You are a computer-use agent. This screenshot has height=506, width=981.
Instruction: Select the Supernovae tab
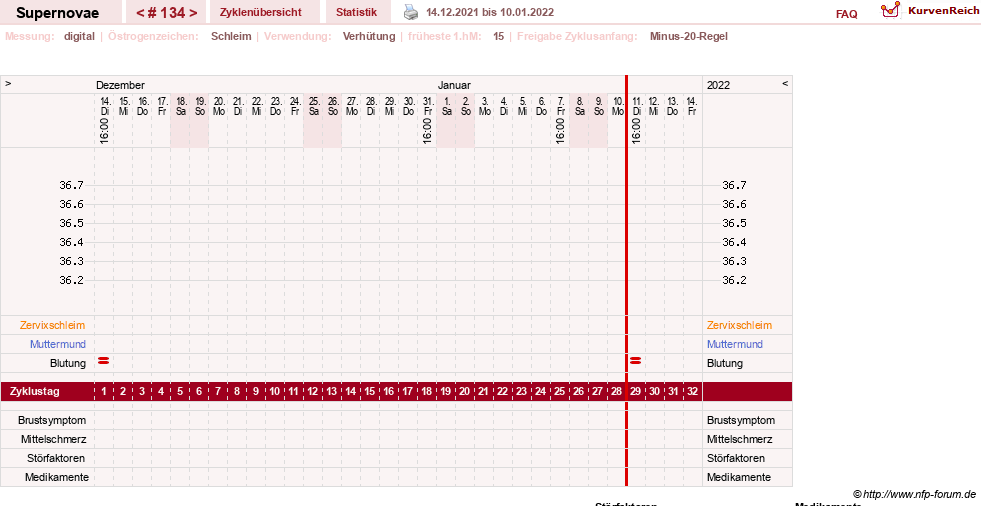tap(58, 13)
